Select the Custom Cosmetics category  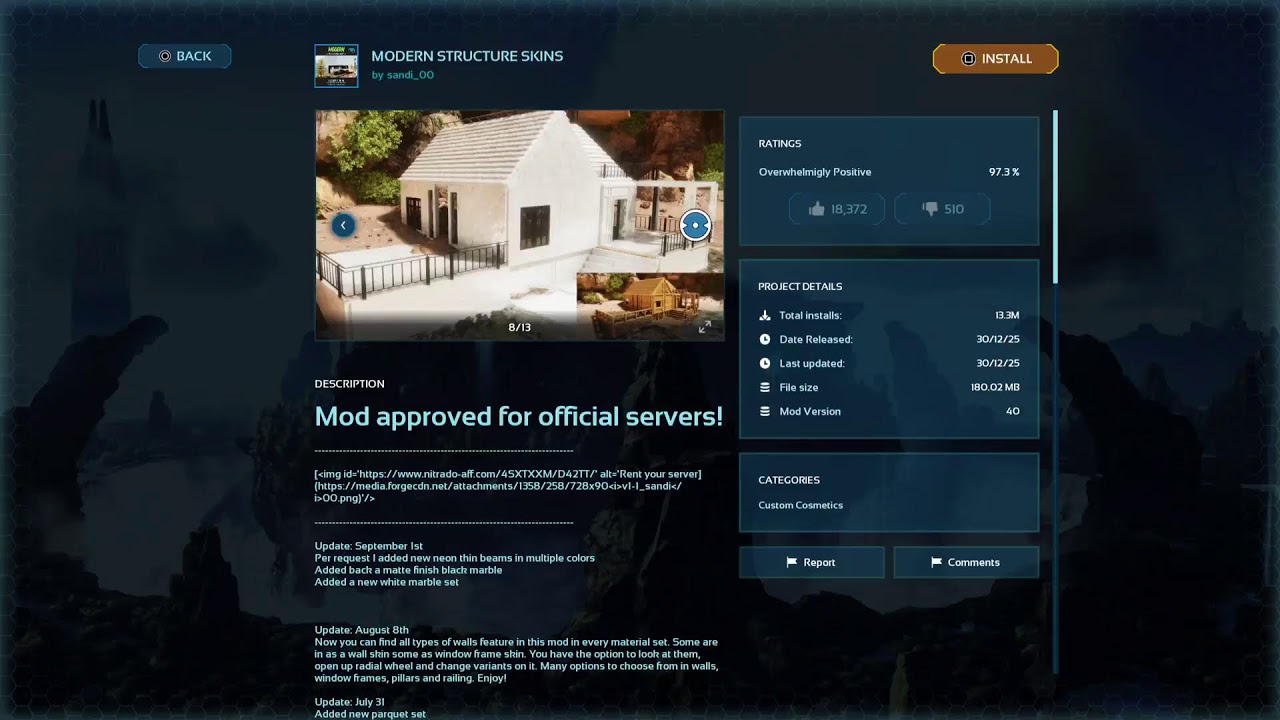coord(800,505)
